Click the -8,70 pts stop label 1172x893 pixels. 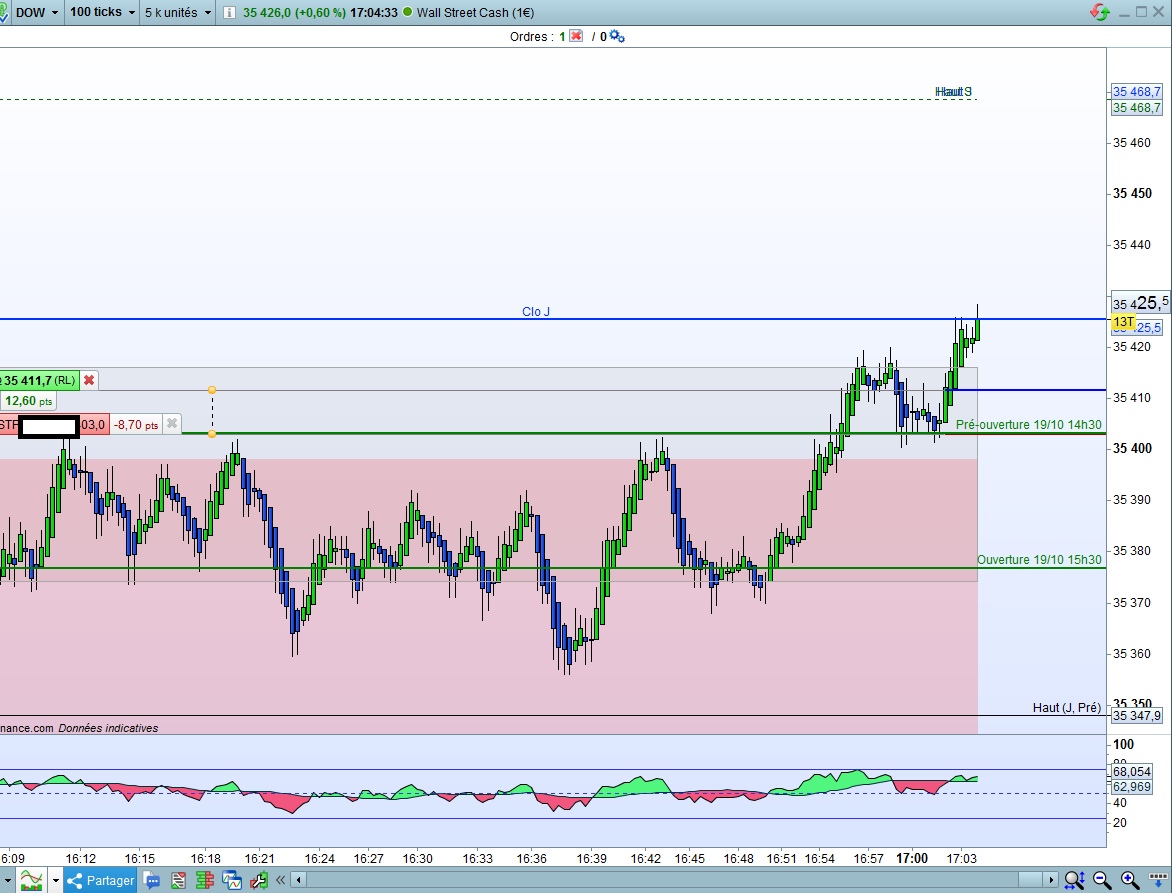pos(136,424)
